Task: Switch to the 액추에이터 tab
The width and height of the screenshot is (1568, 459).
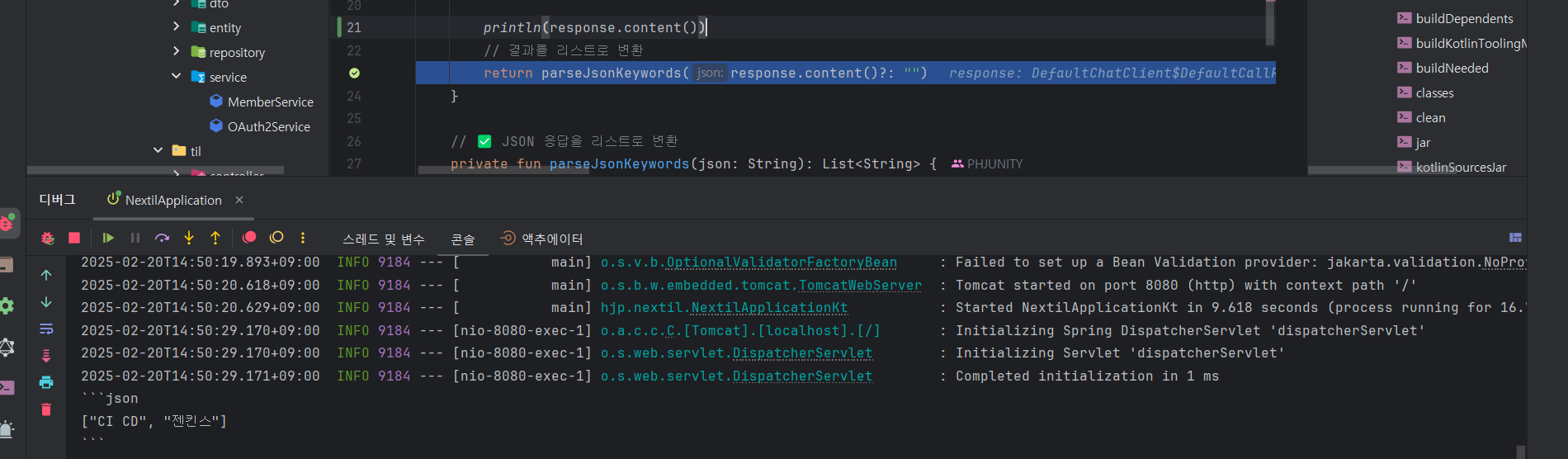Action: [x=542, y=239]
